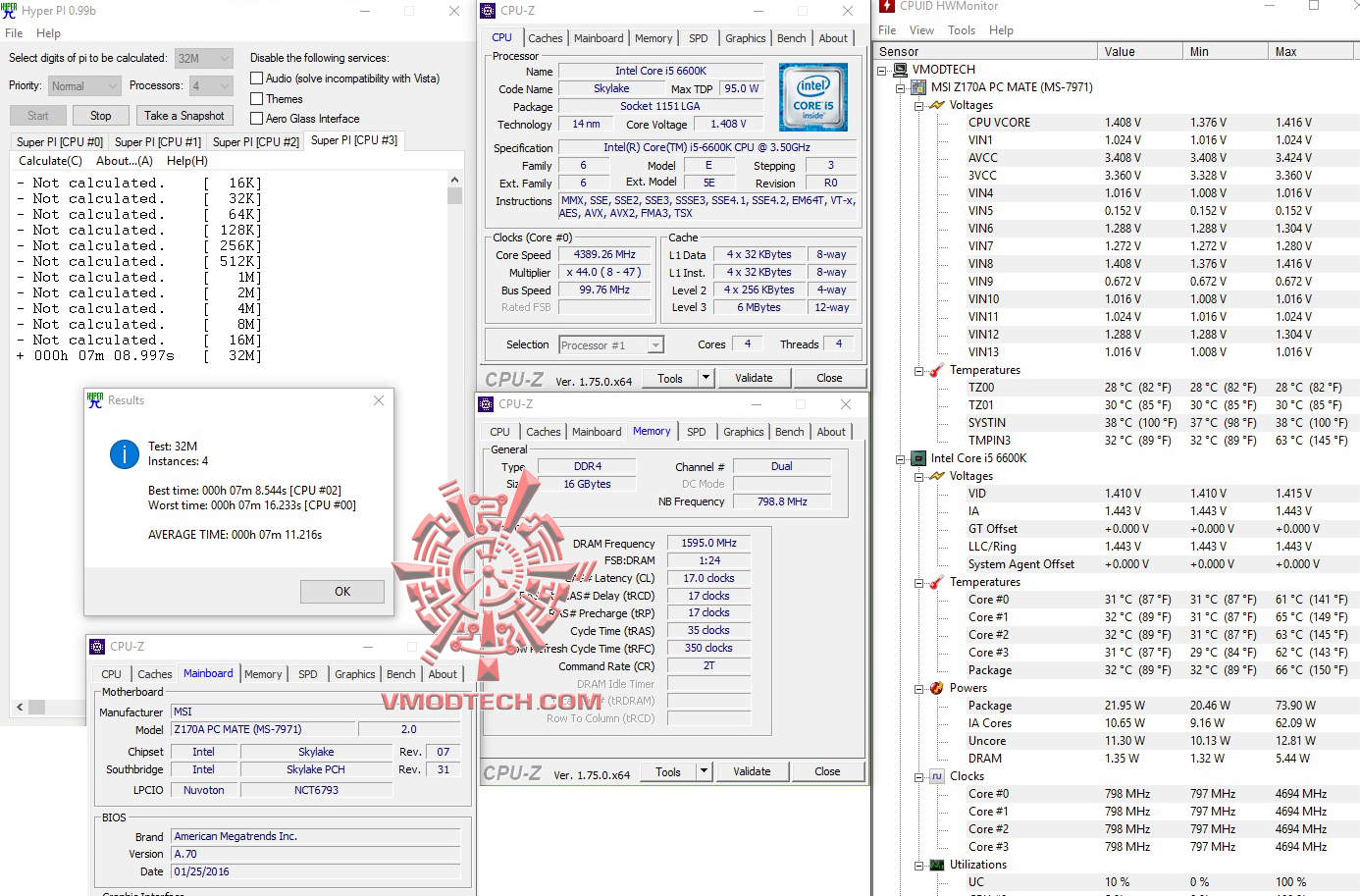Click the Temperatures icon under MSI Z170A
The height and width of the screenshot is (896, 1360).
point(937,370)
